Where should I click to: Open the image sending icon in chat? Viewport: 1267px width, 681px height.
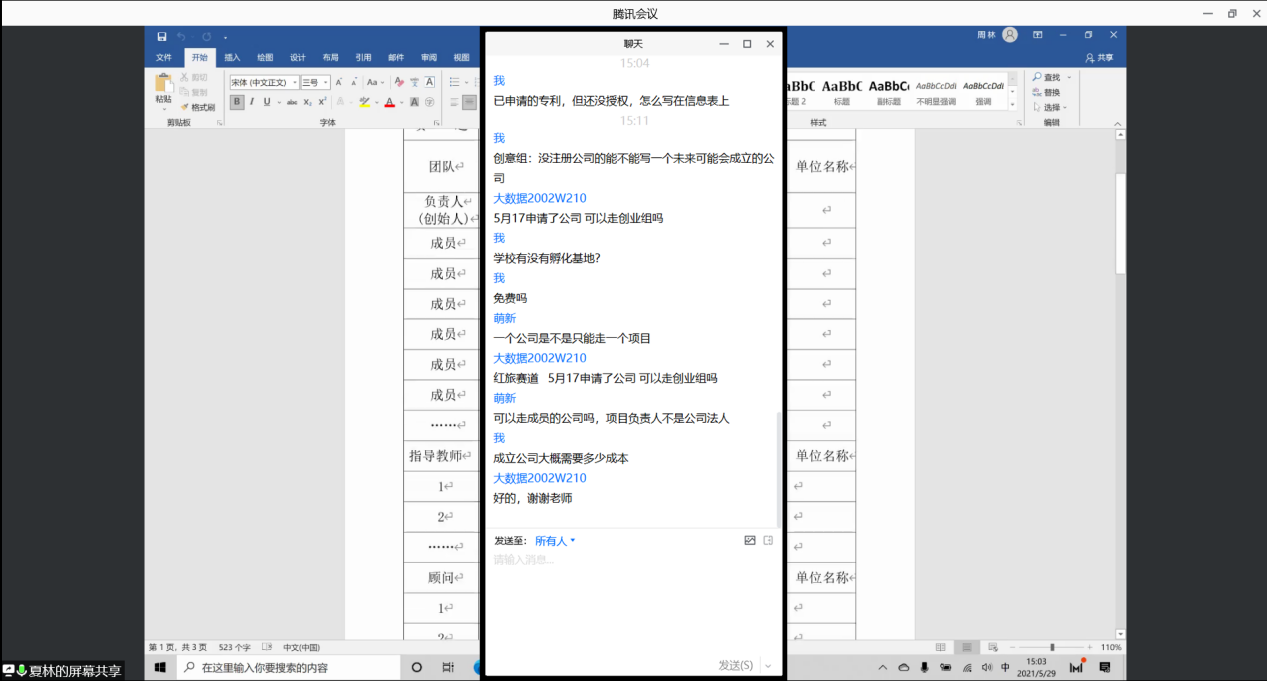[750, 540]
